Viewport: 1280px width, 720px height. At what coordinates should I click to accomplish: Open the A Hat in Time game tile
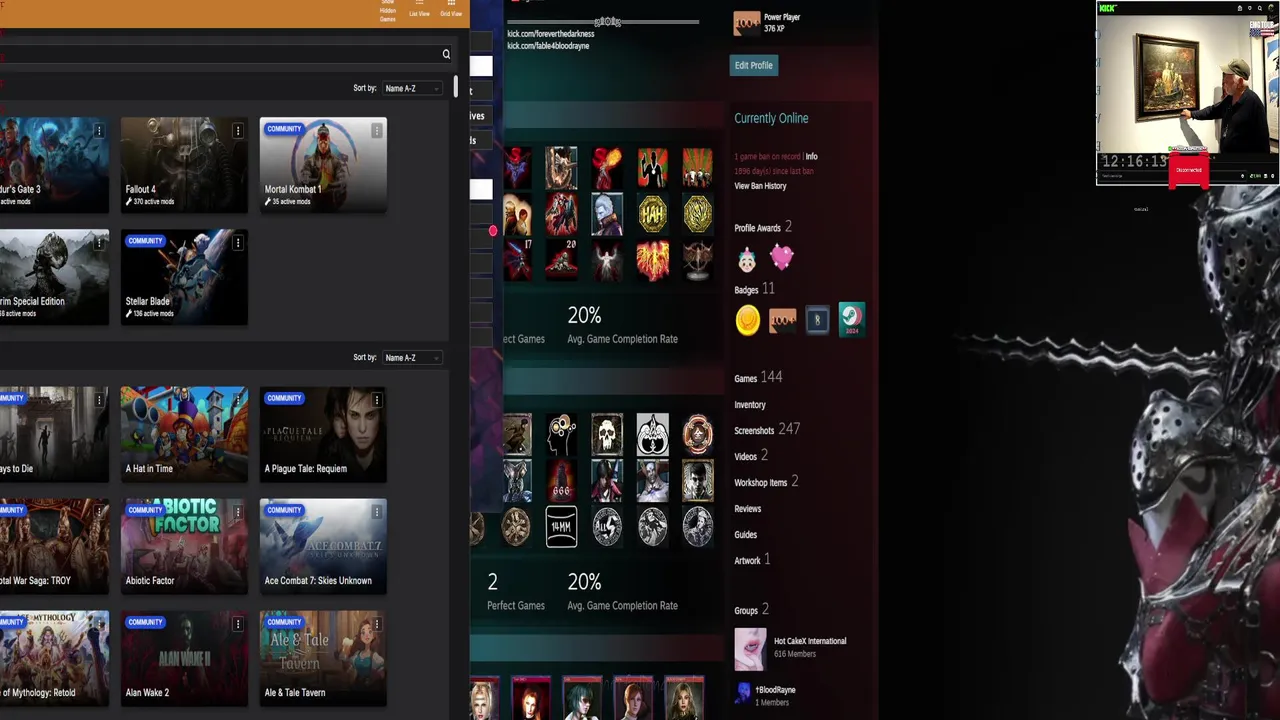[184, 434]
